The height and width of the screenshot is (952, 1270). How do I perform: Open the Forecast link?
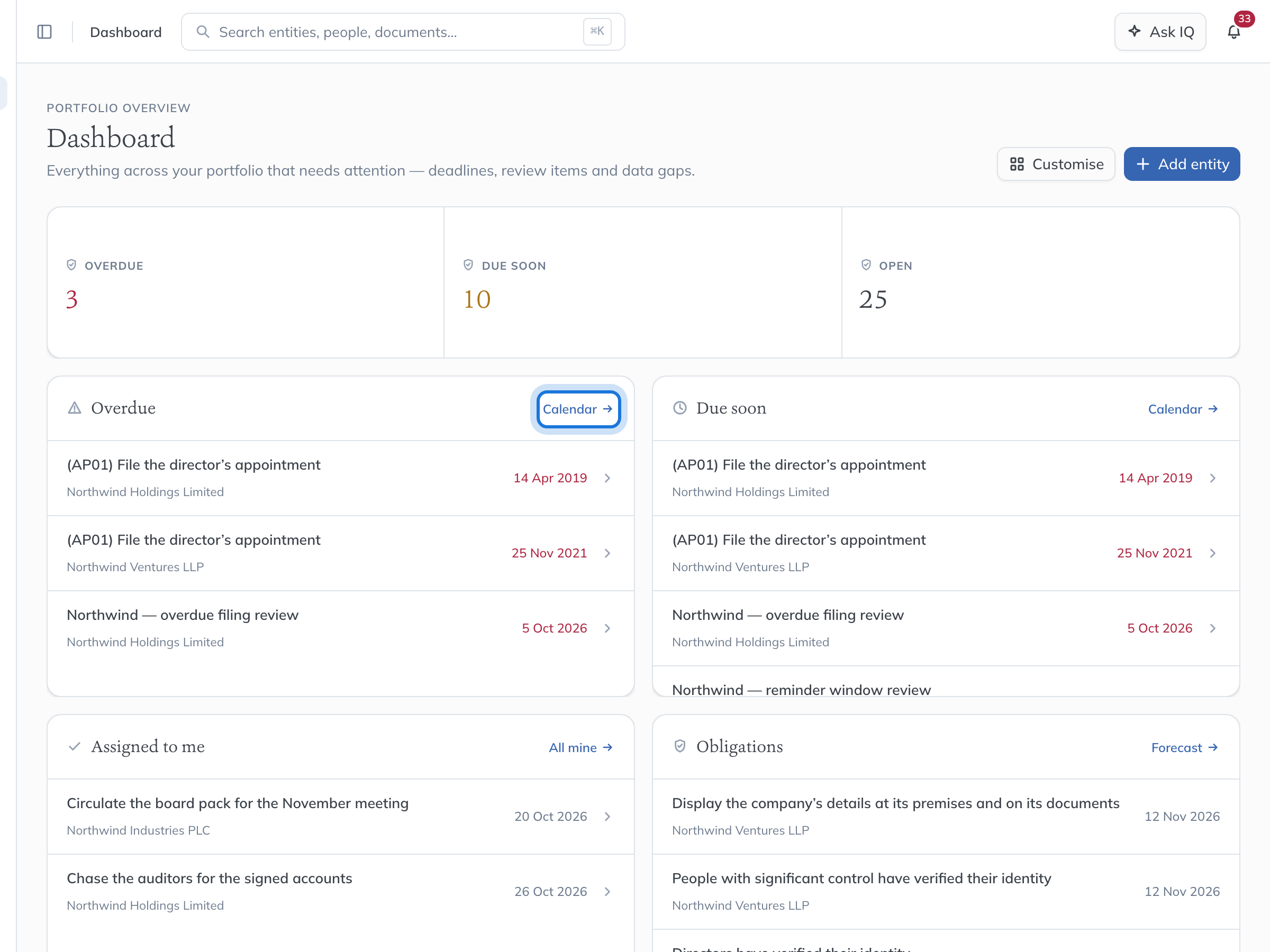(1185, 748)
